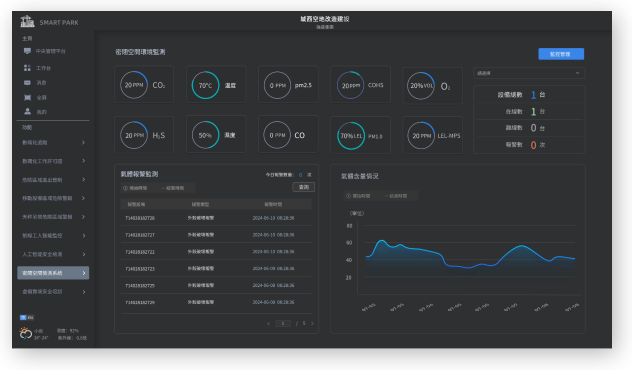Click the 今日報警數量 counter

tap(288, 175)
